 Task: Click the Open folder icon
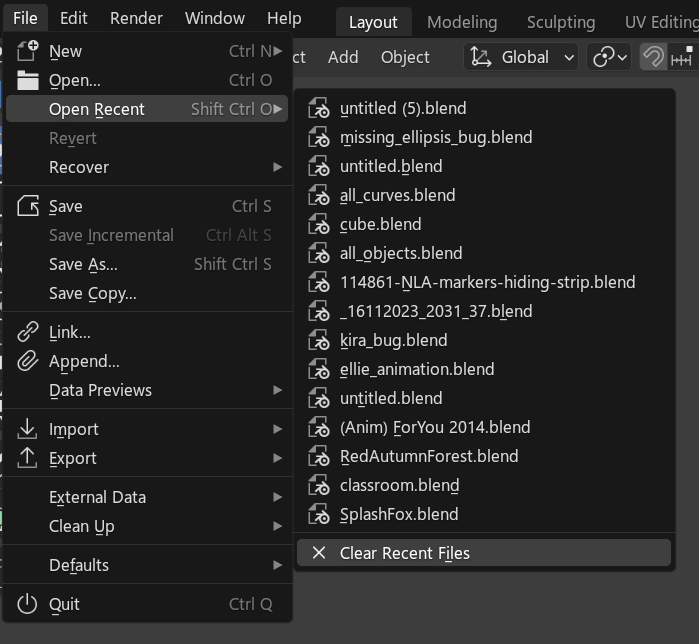point(28,80)
